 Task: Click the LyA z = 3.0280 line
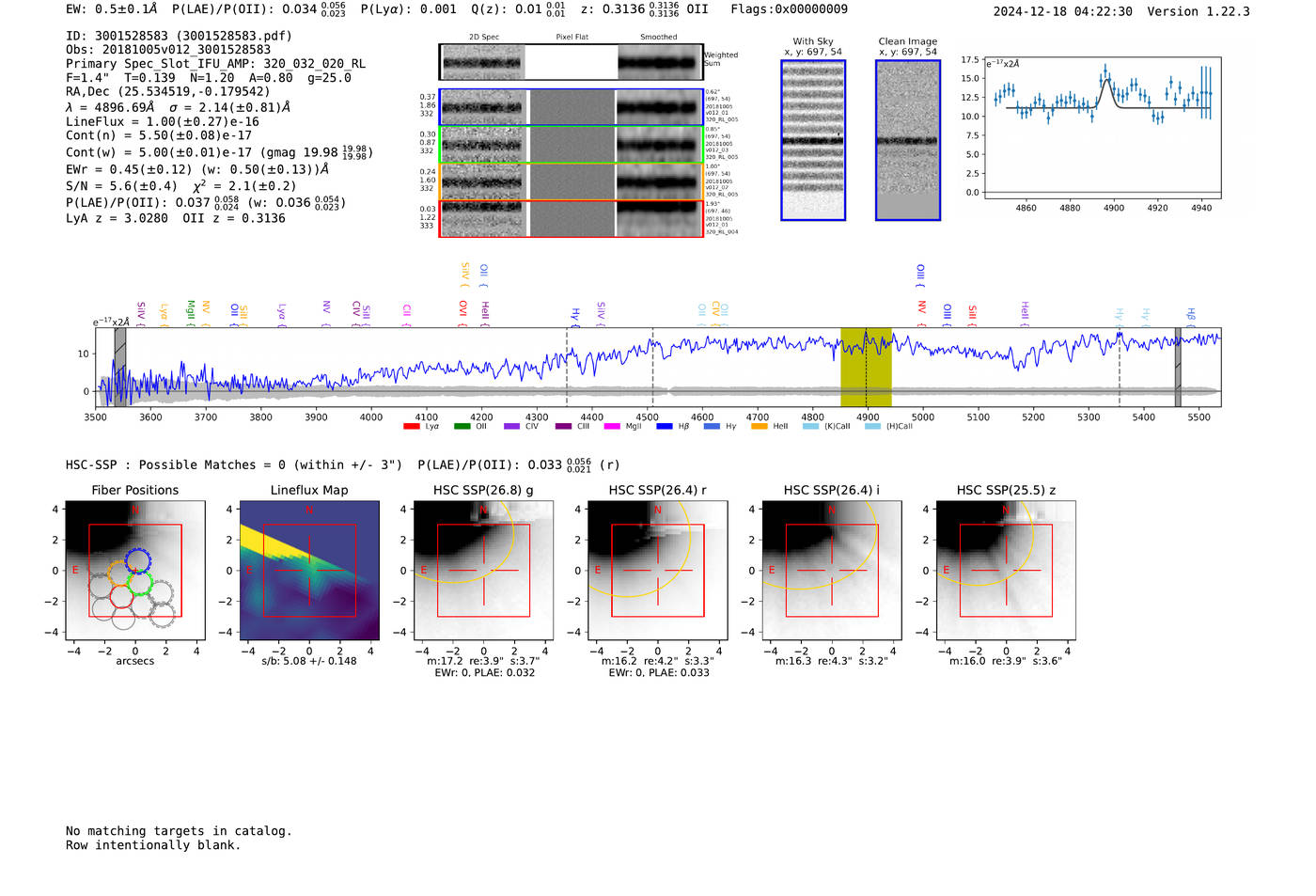coord(176,218)
